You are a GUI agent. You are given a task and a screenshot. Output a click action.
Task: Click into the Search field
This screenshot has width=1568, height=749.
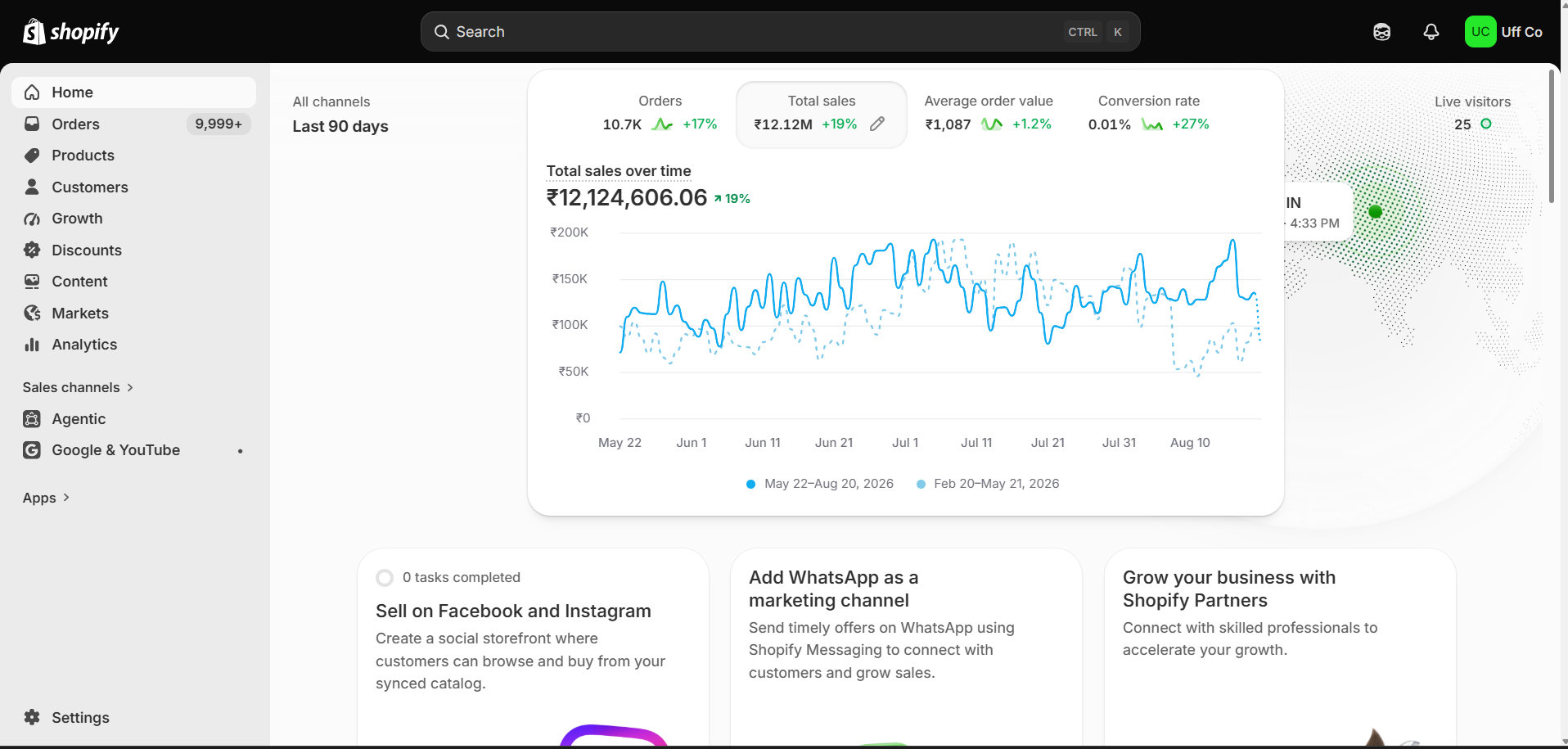(780, 32)
